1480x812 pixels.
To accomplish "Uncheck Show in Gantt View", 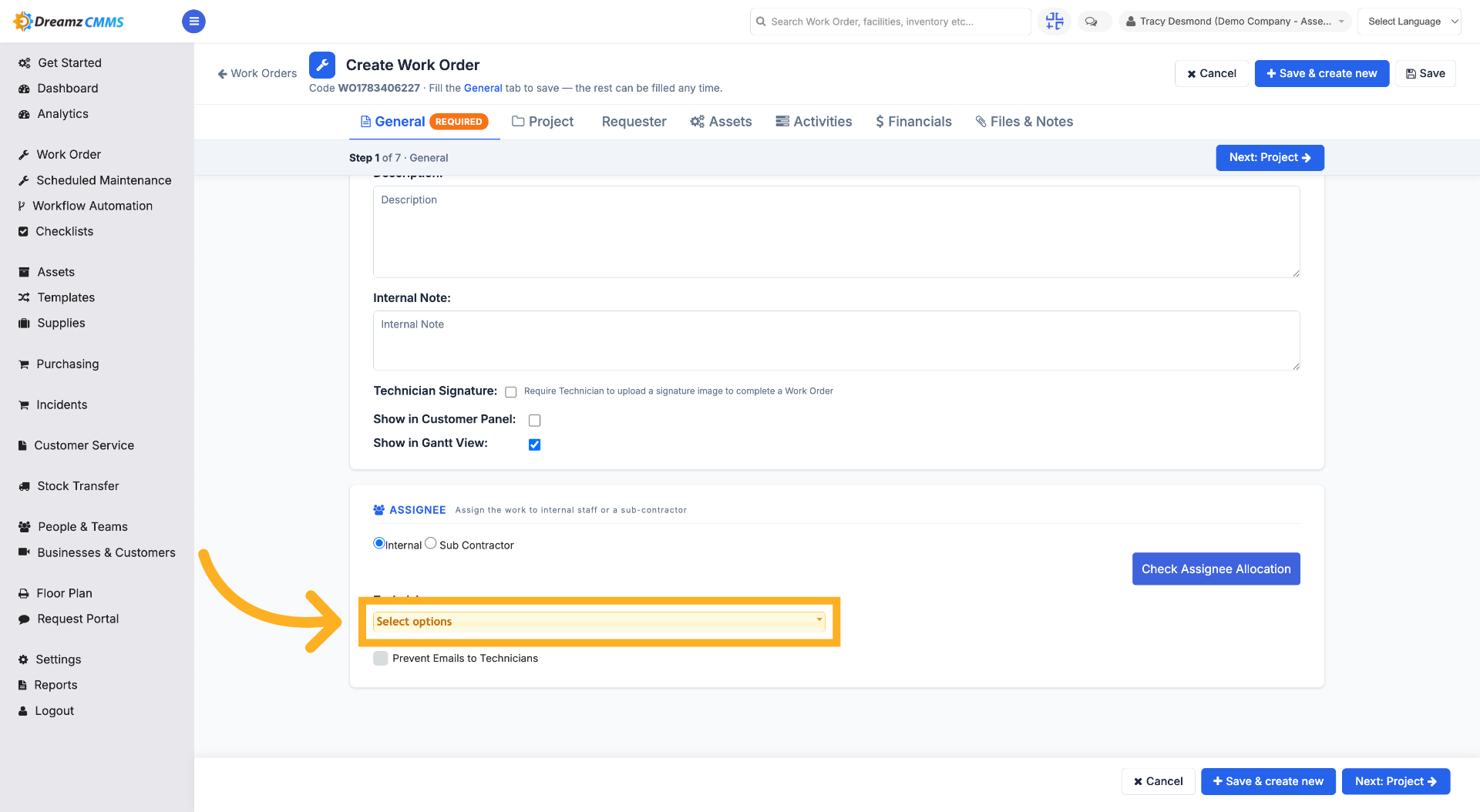I will [x=534, y=445].
